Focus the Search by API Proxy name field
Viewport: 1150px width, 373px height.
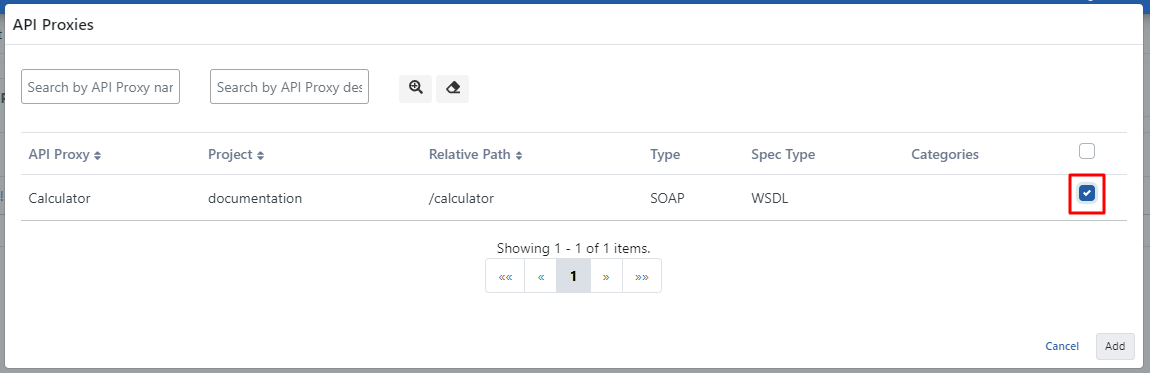(100, 86)
